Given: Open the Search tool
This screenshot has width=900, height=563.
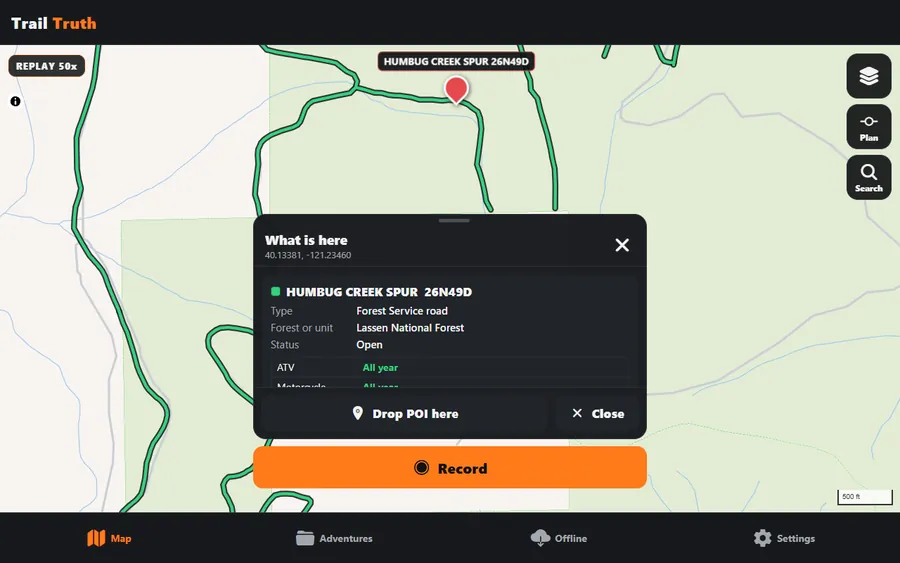Looking at the screenshot, I should pyautogui.click(x=868, y=177).
